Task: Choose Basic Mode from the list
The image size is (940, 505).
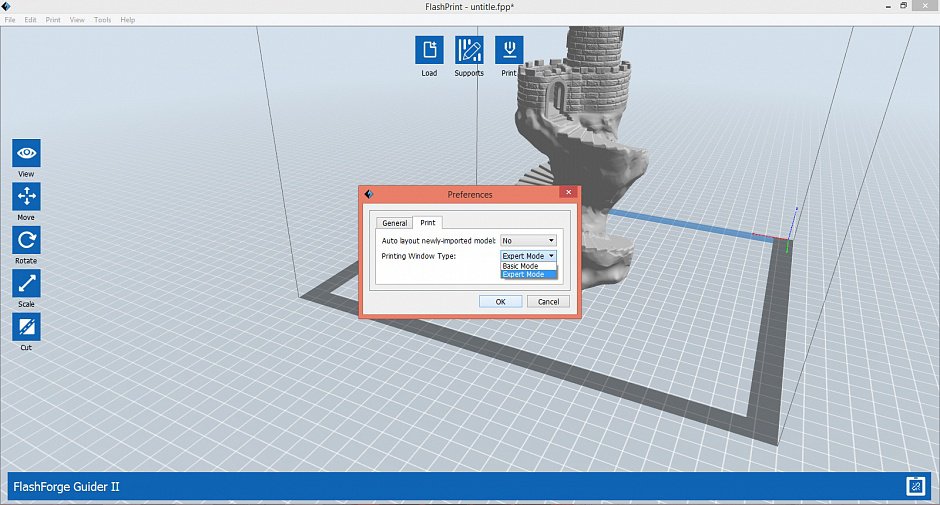Action: (520, 266)
